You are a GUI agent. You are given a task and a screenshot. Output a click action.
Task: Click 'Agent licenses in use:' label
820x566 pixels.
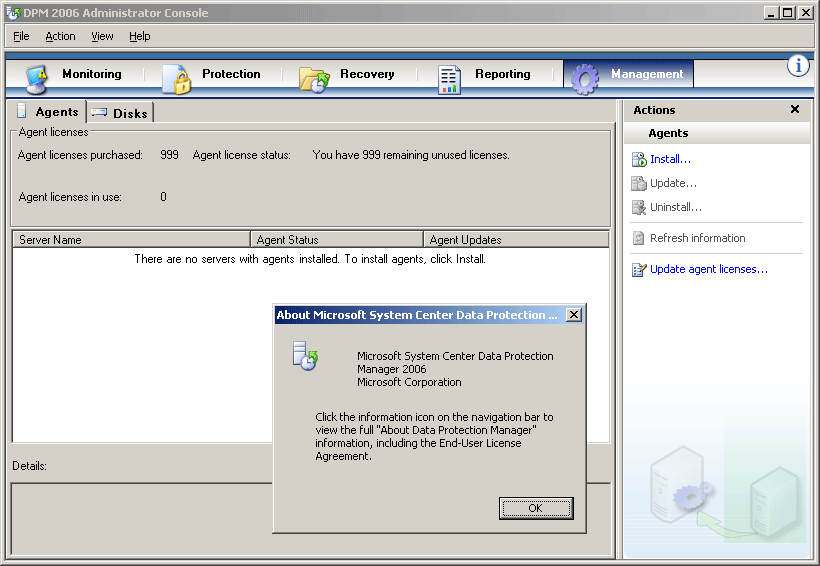click(x=70, y=197)
